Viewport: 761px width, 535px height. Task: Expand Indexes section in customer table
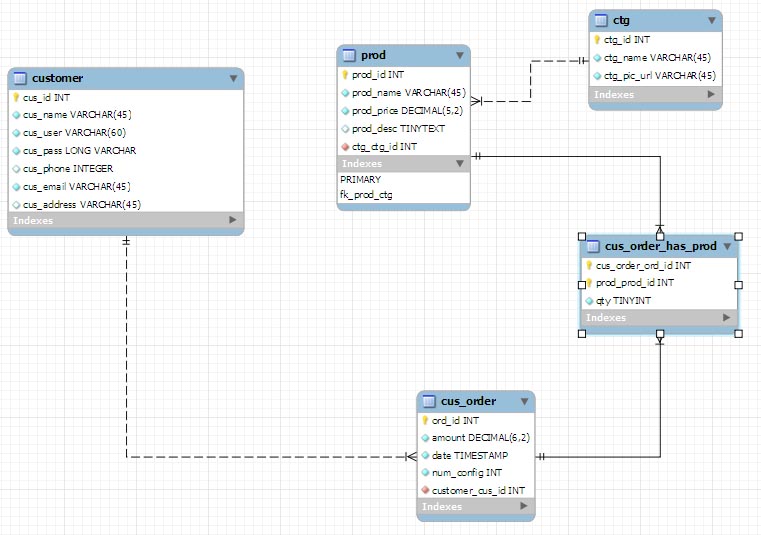pos(232,220)
